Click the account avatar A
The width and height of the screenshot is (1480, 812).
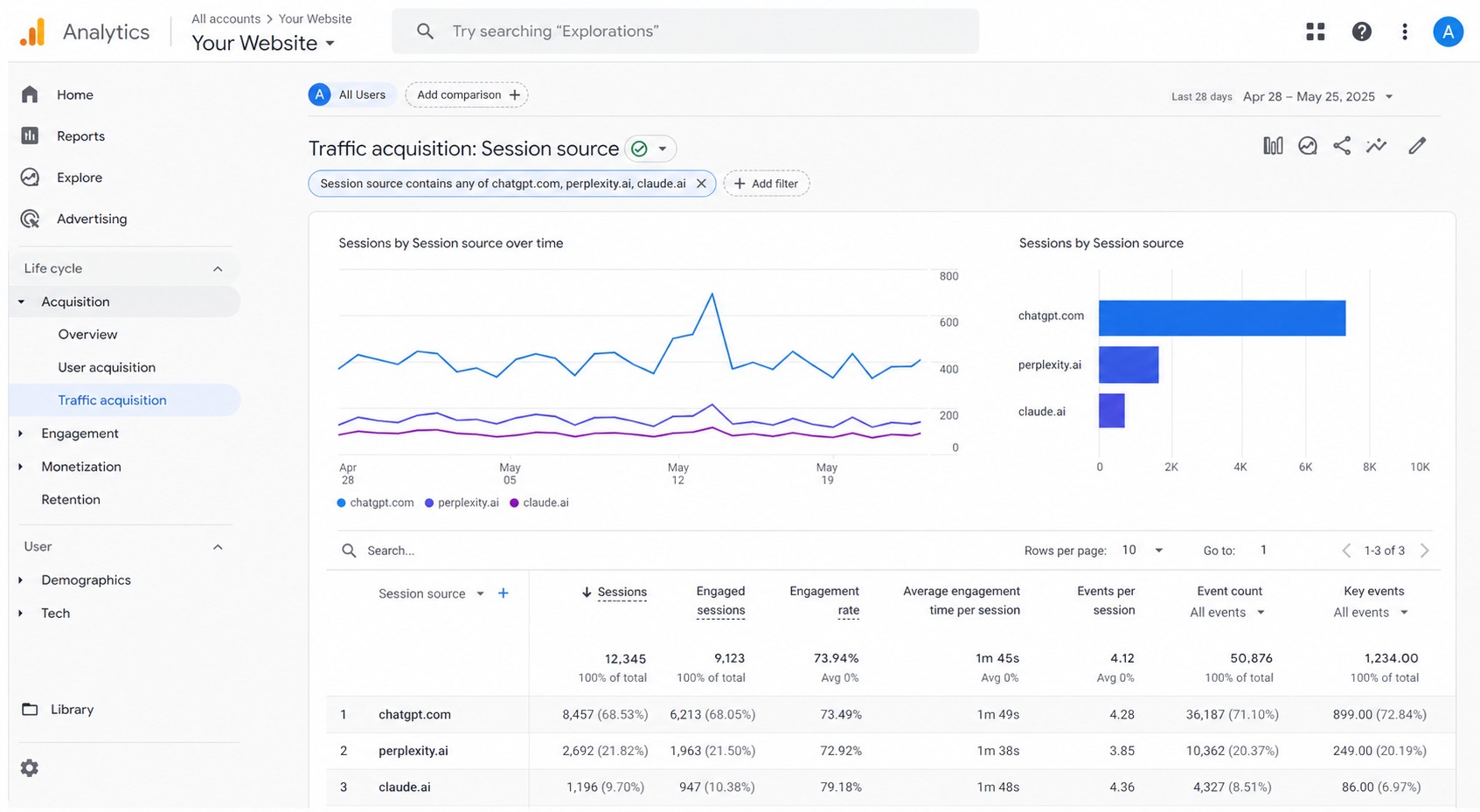pyautogui.click(x=1448, y=31)
